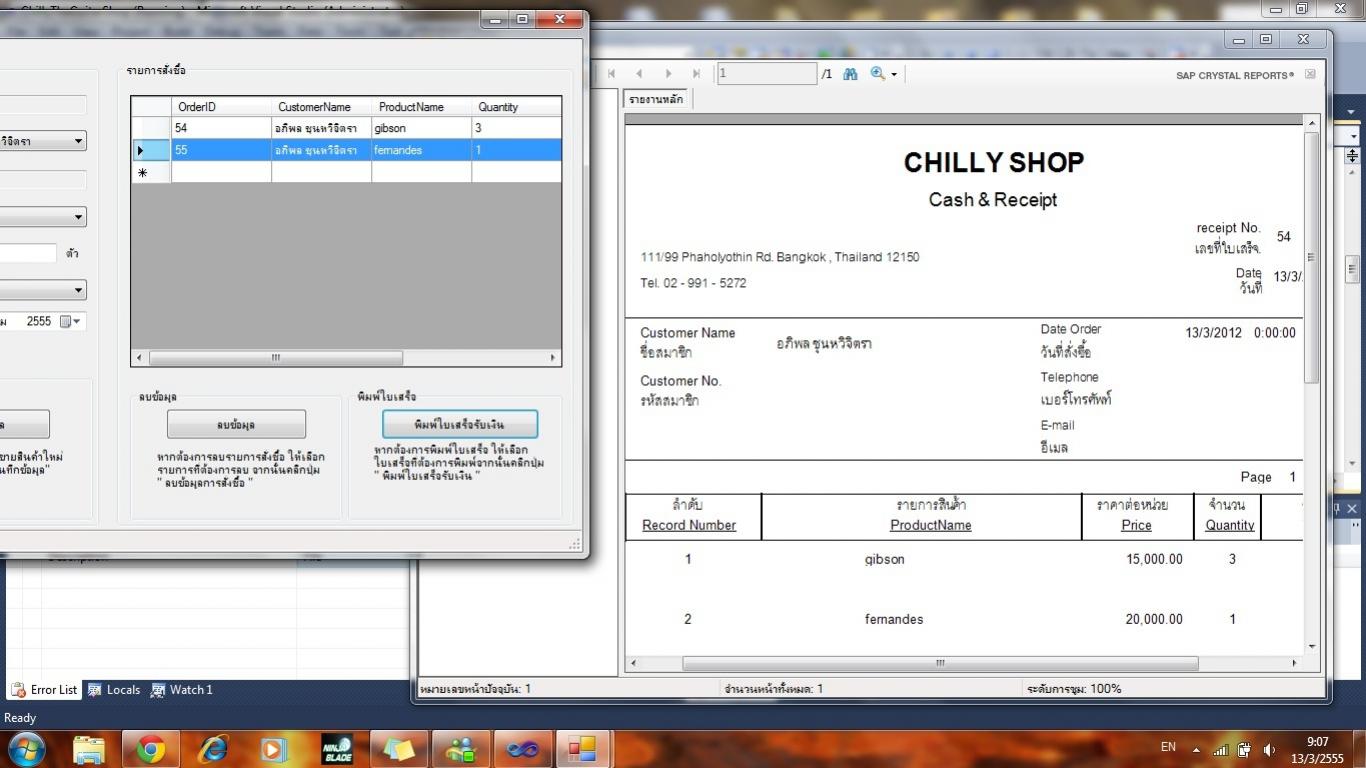1366x768 pixels.
Task: Click report horizontal scrollbar thumb
Action: point(940,663)
